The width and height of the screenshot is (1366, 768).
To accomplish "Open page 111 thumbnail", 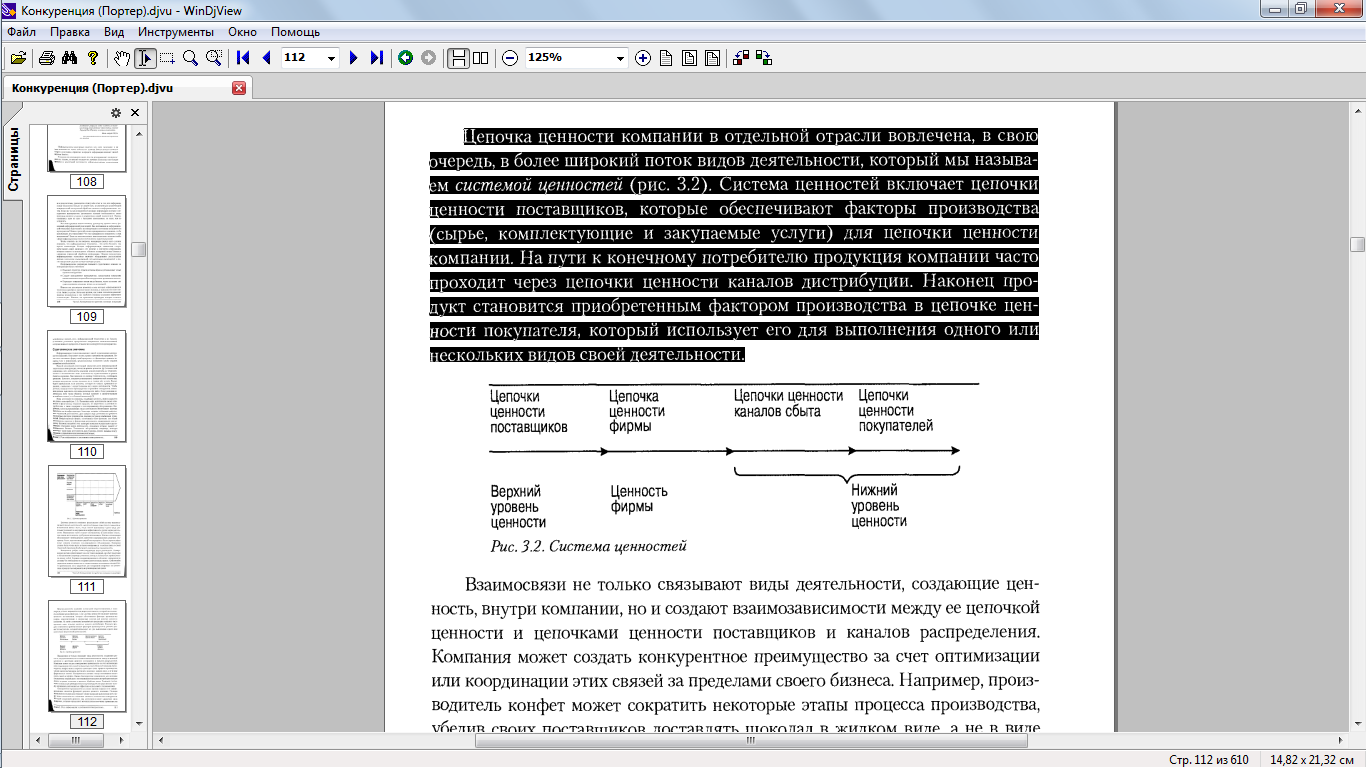I will [x=87, y=521].
